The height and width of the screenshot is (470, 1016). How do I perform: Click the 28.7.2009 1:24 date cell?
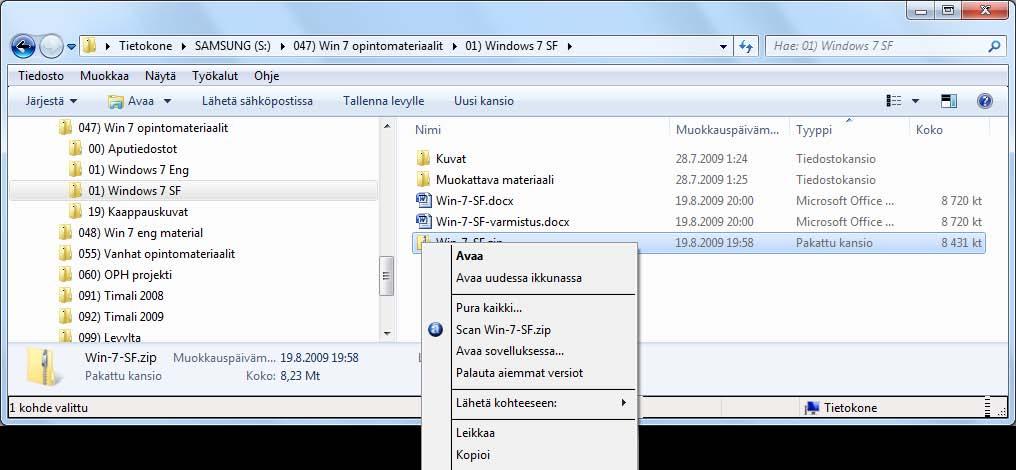(711, 158)
